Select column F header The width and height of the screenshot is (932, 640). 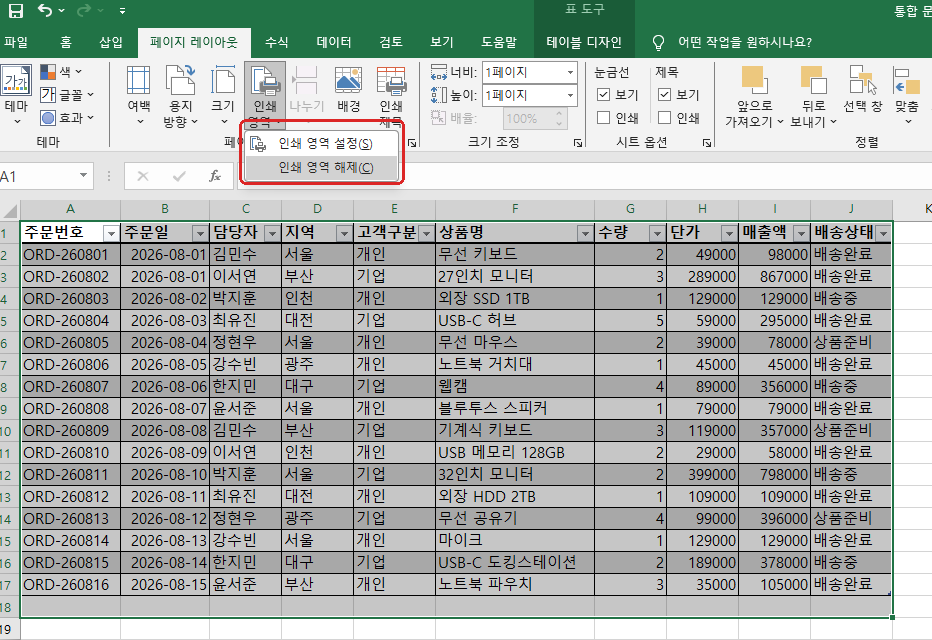point(515,209)
